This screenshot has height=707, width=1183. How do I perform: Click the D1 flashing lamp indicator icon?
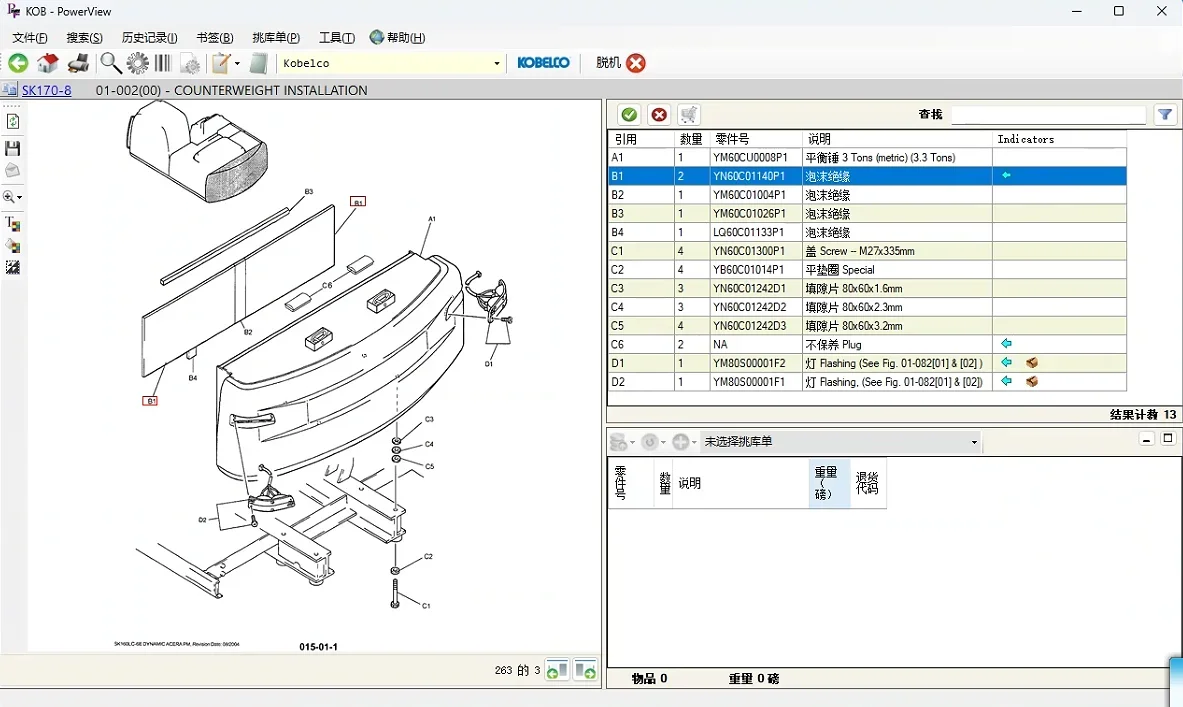click(x=1031, y=362)
